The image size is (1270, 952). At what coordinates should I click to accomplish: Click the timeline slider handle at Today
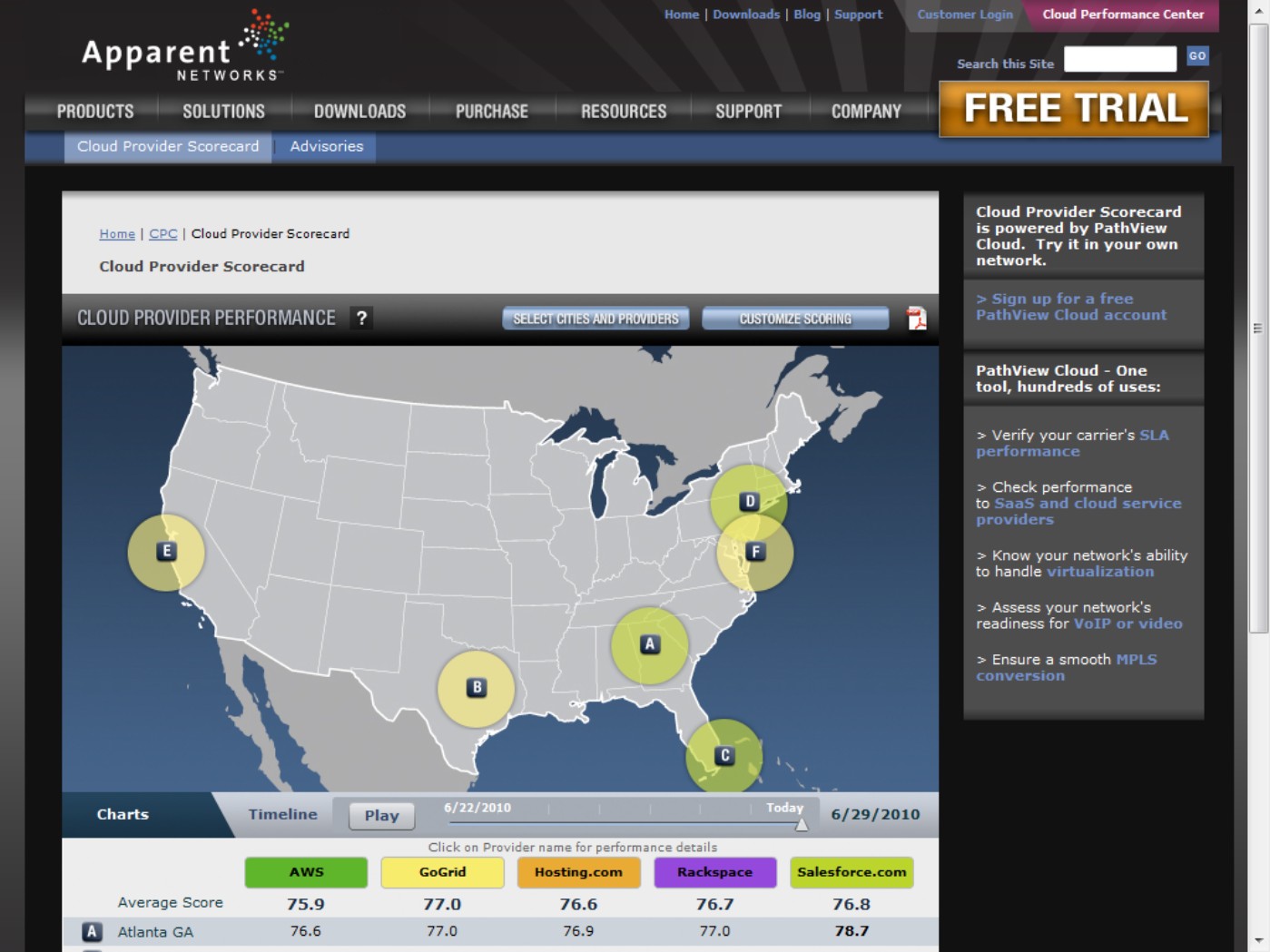click(x=802, y=824)
